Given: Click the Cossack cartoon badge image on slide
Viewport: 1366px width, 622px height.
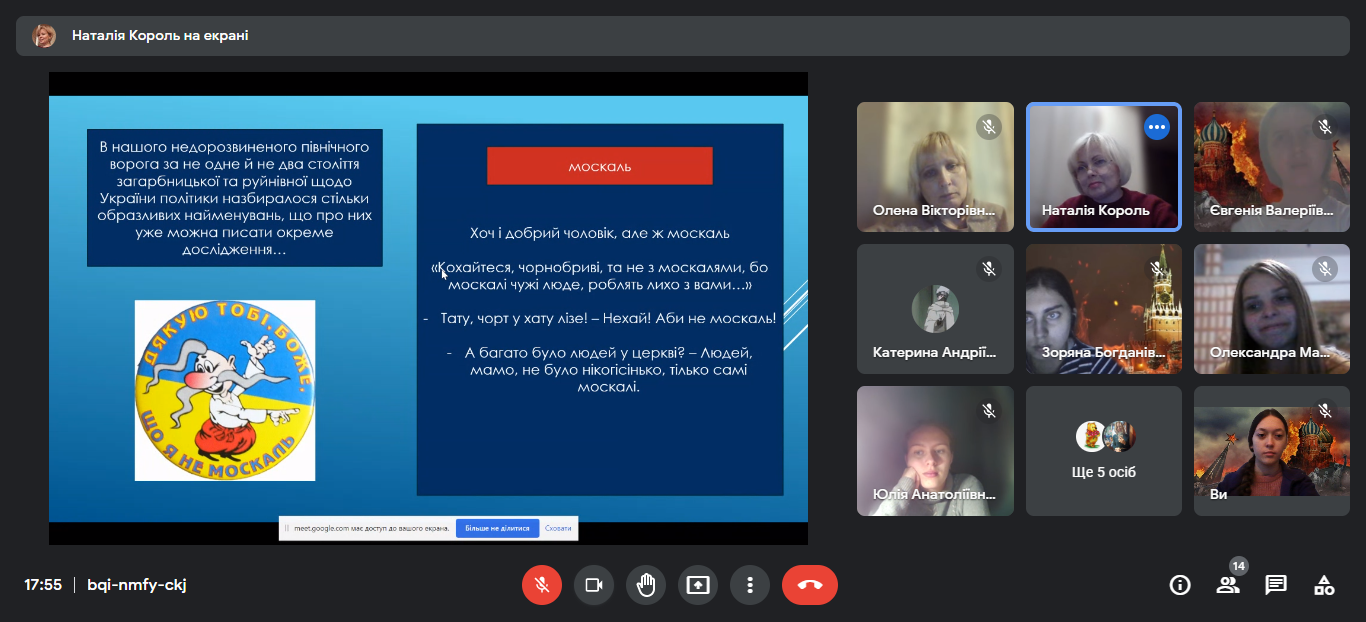Looking at the screenshot, I should click(x=225, y=390).
